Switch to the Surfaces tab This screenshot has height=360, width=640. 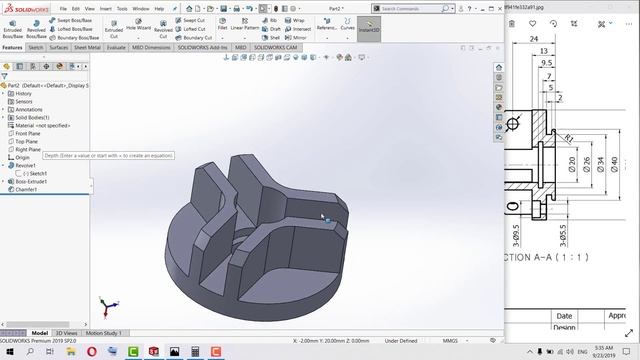59,48
